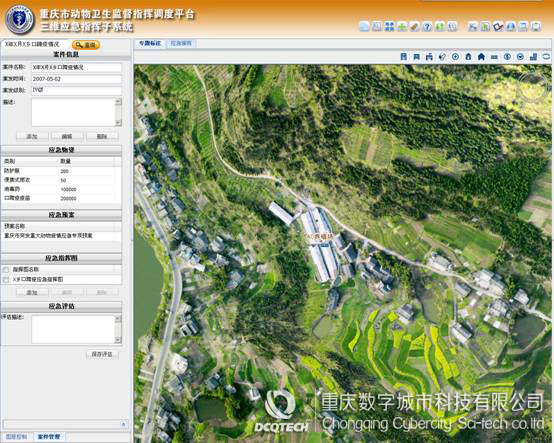This screenshot has width=554, height=443.
Task: Open help with the question mark icon
Action: coord(427,26)
